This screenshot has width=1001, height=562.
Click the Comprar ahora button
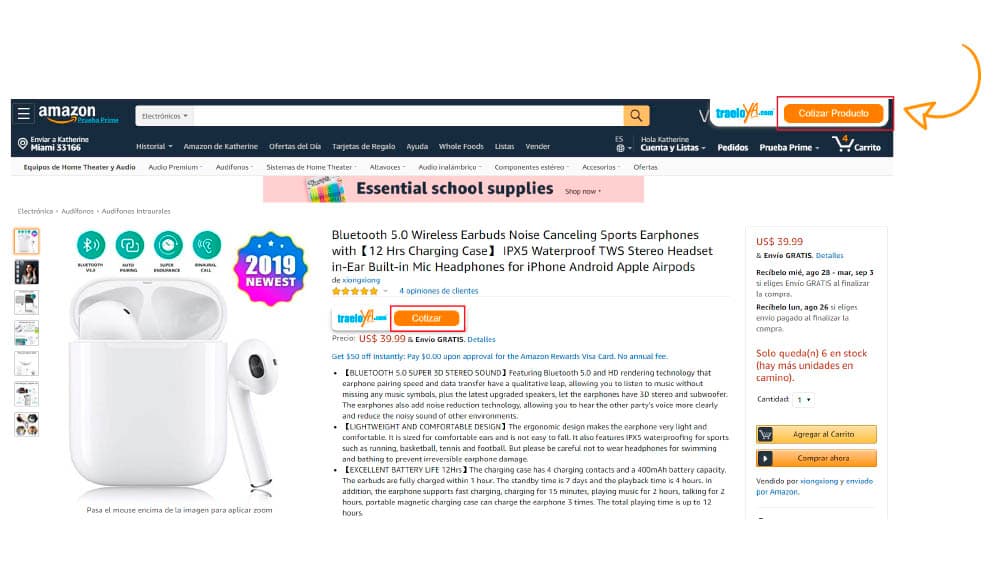coord(816,458)
